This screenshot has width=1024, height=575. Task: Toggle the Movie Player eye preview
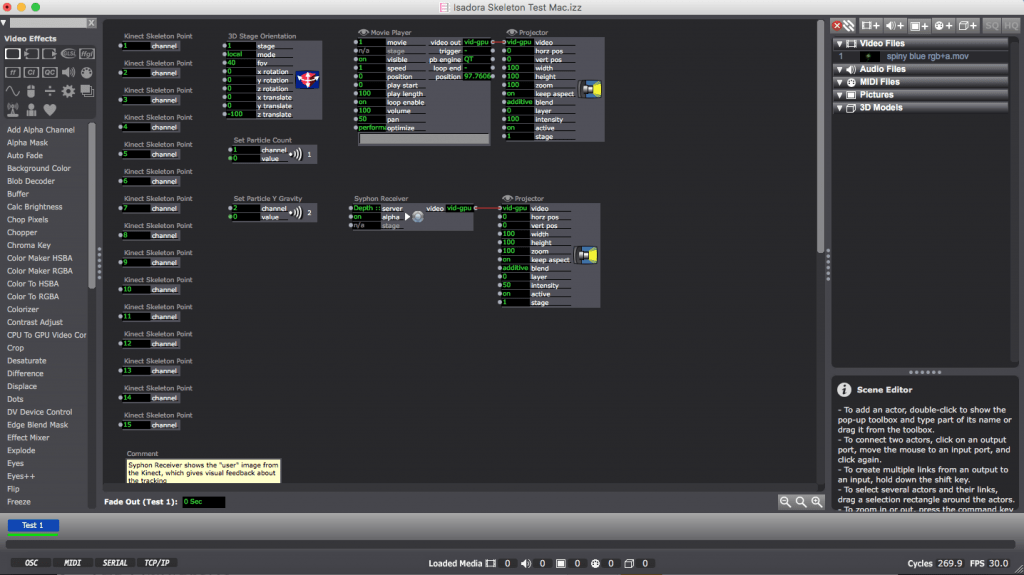364,33
